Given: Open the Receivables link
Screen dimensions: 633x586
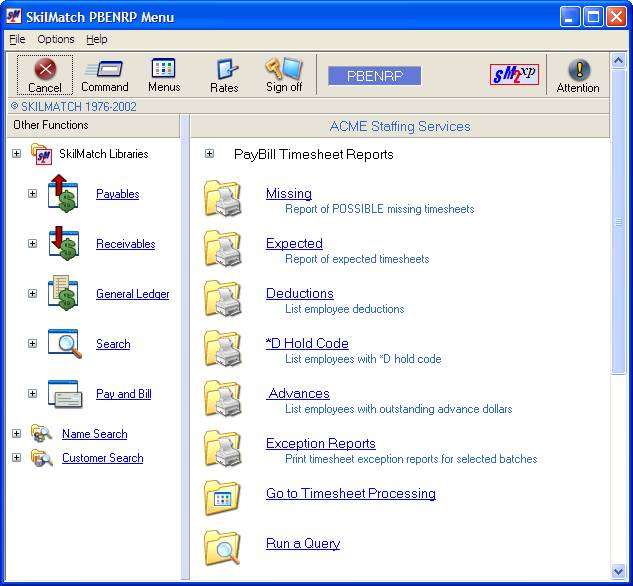Looking at the screenshot, I should (126, 244).
